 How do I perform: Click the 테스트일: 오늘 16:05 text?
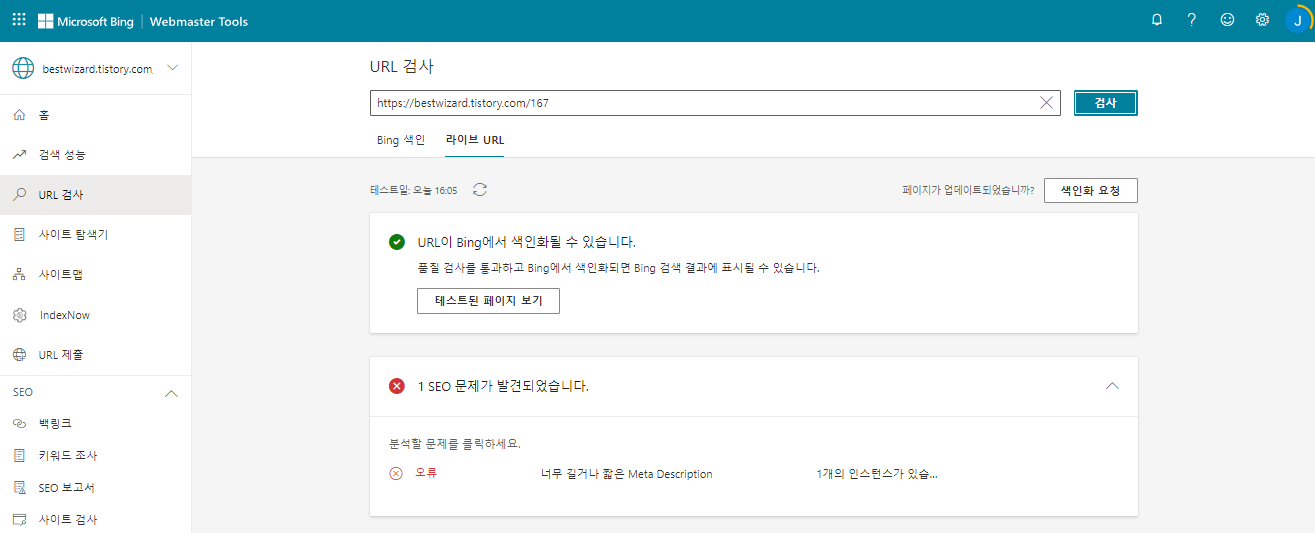(x=414, y=190)
